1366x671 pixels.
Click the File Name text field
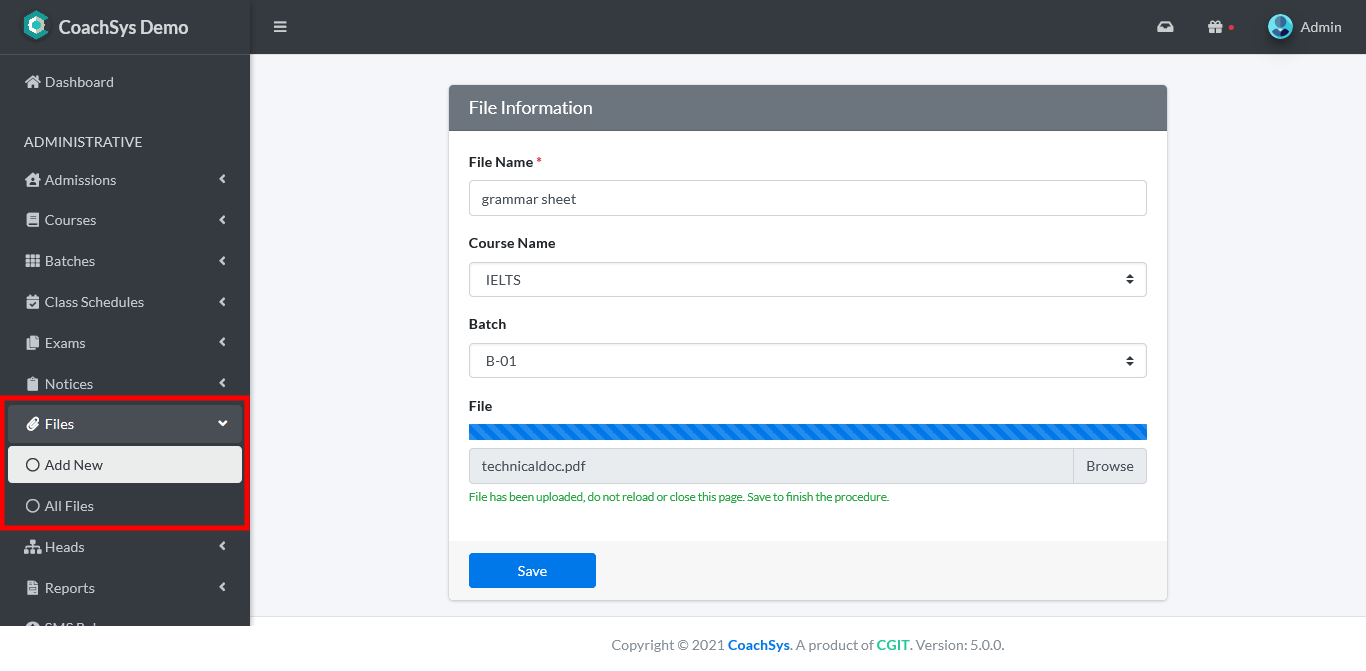pyautogui.click(x=807, y=198)
